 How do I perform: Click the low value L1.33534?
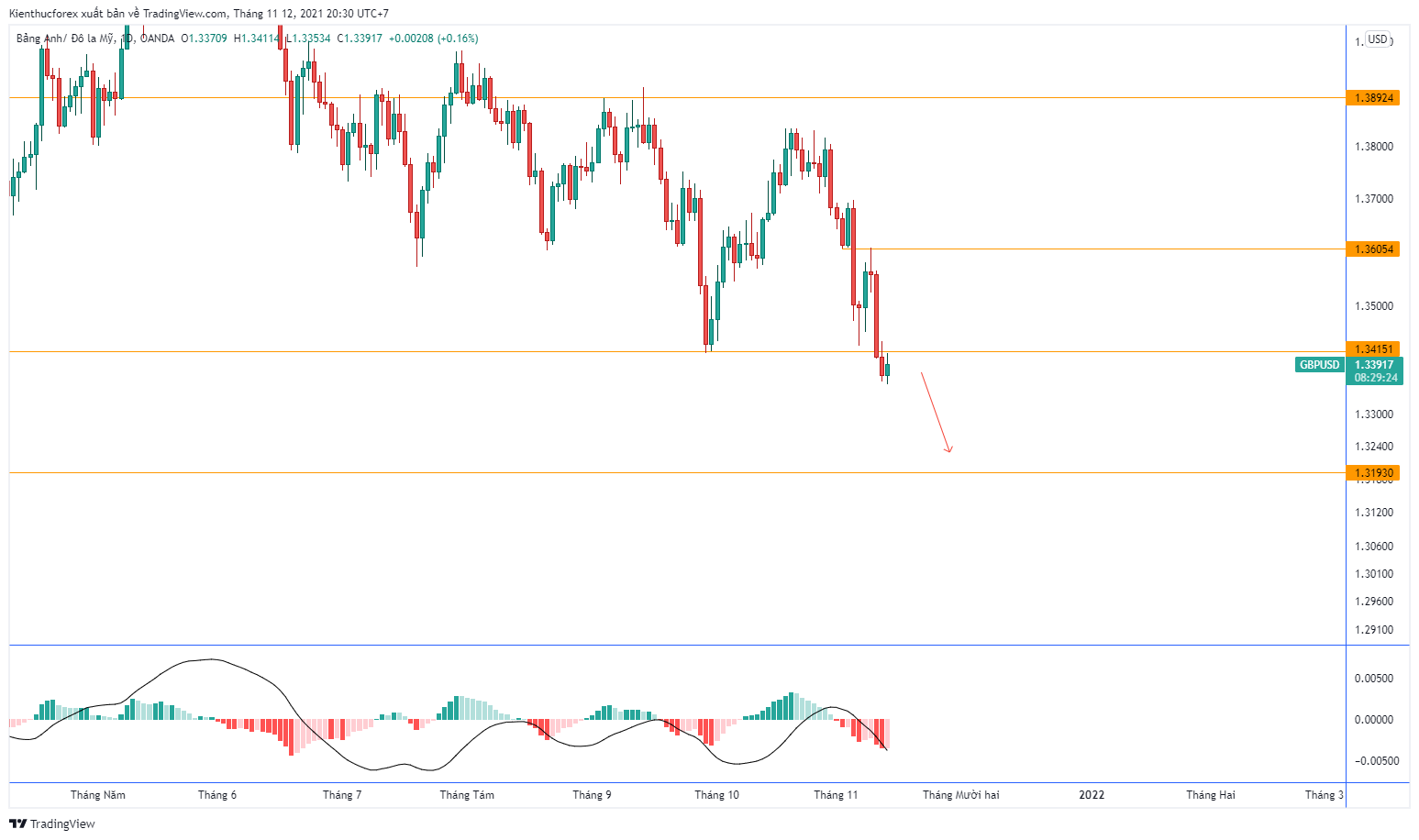(308, 39)
